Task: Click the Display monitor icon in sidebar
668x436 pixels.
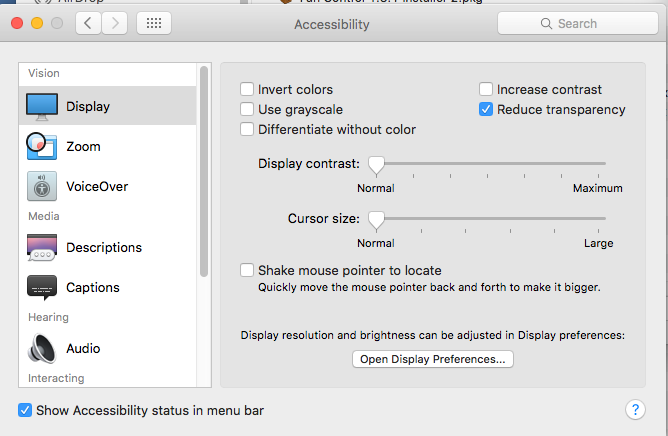Action: 42,106
